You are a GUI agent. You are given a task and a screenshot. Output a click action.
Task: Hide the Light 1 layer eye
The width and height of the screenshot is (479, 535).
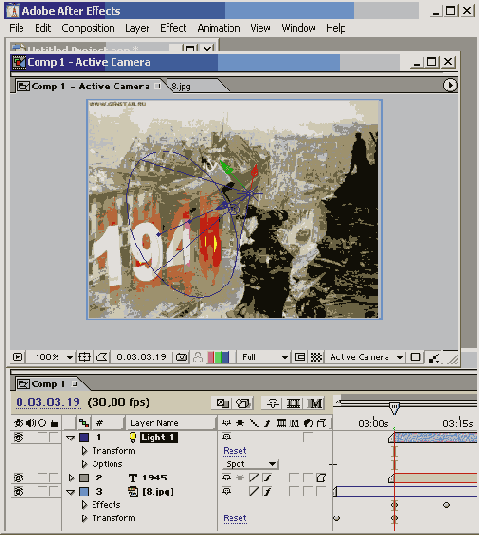[19, 437]
